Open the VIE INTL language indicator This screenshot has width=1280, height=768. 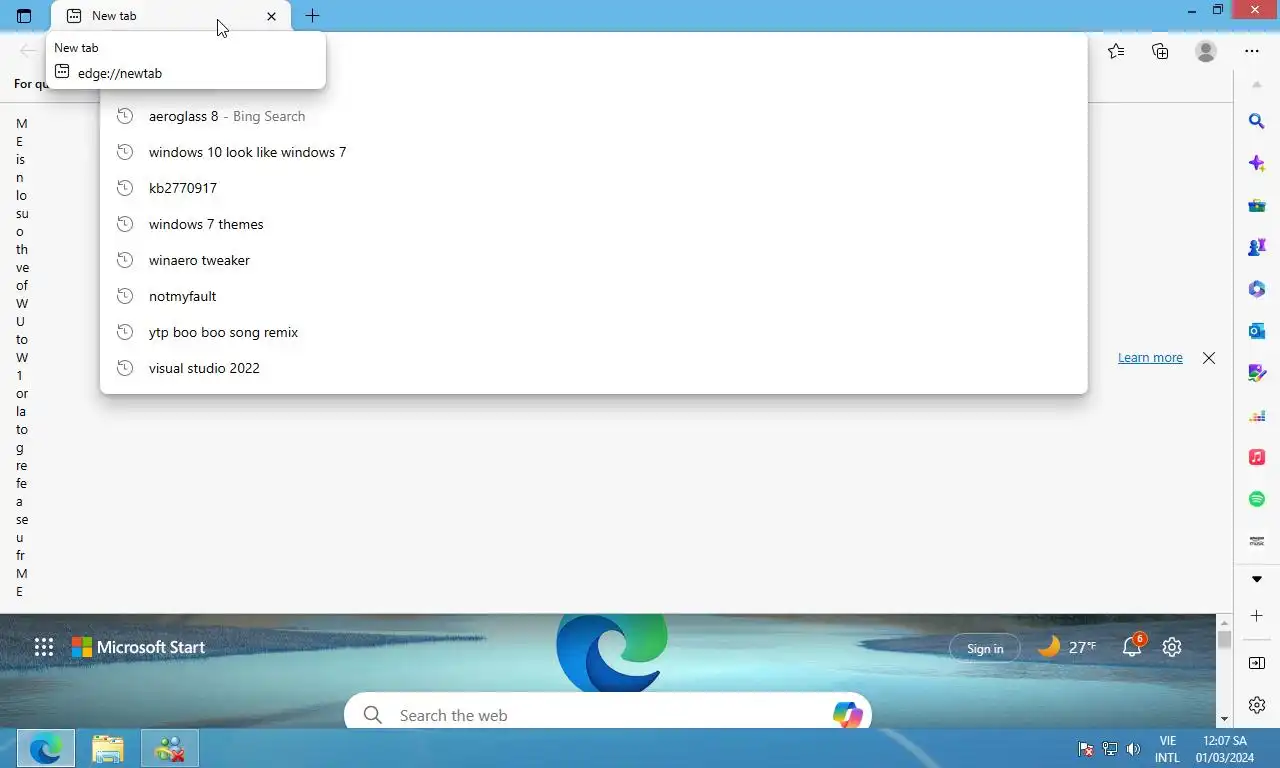coord(1167,749)
